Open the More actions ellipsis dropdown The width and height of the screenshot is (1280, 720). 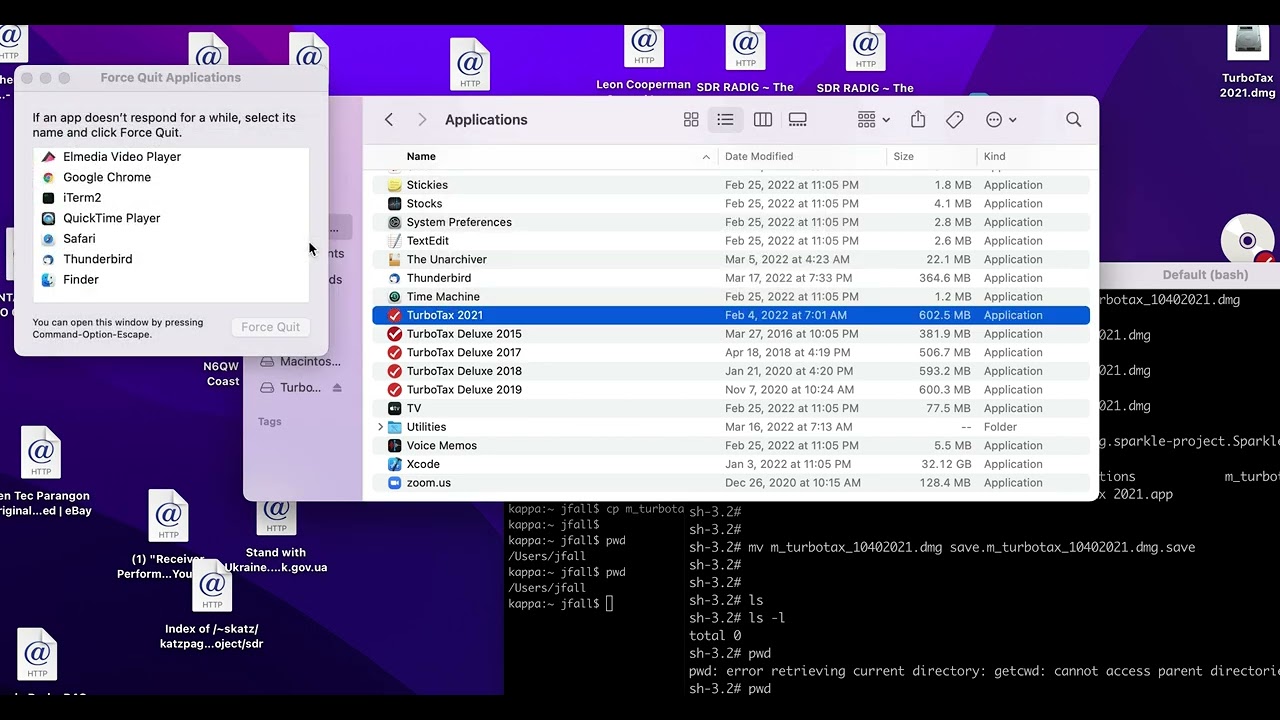[x=1001, y=120]
